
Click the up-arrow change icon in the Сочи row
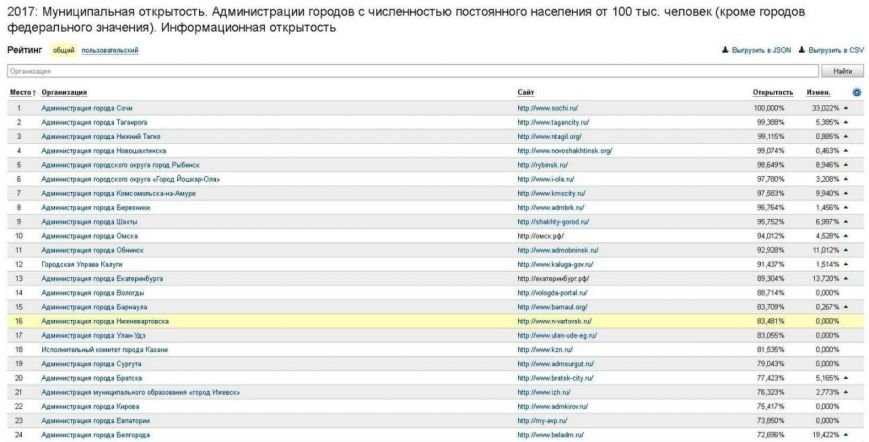coord(846,106)
